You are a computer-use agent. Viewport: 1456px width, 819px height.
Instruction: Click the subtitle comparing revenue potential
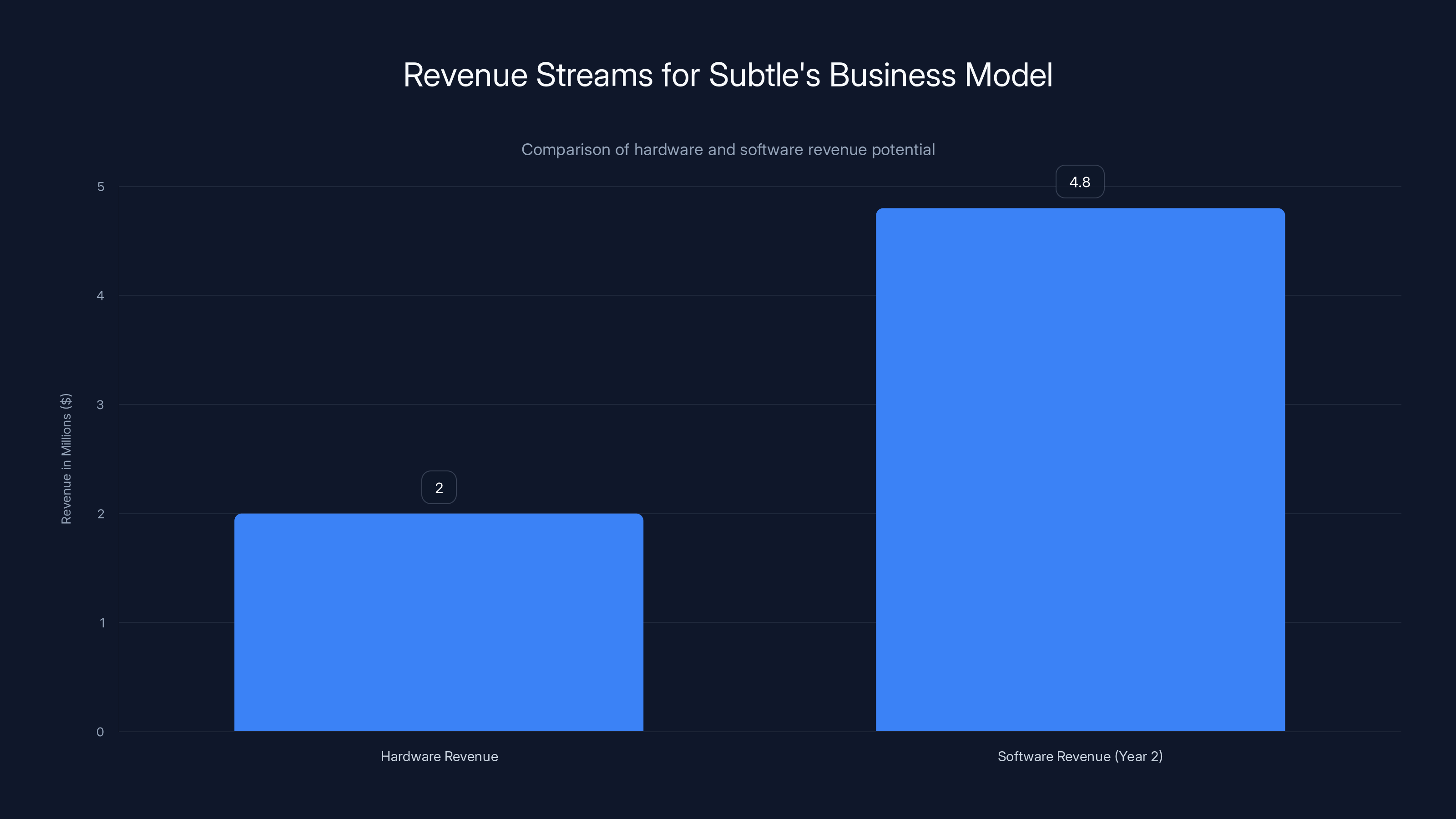[728, 150]
